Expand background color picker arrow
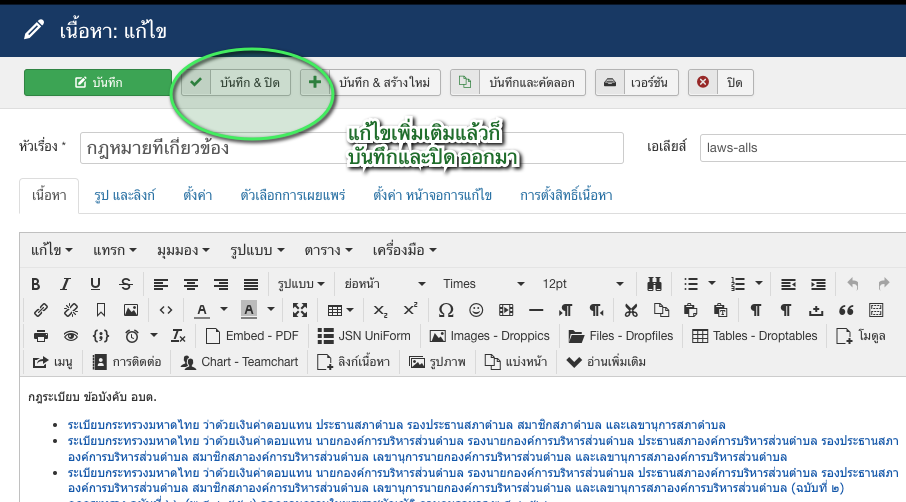Image resolution: width=906 pixels, height=502 pixels. coord(270,310)
